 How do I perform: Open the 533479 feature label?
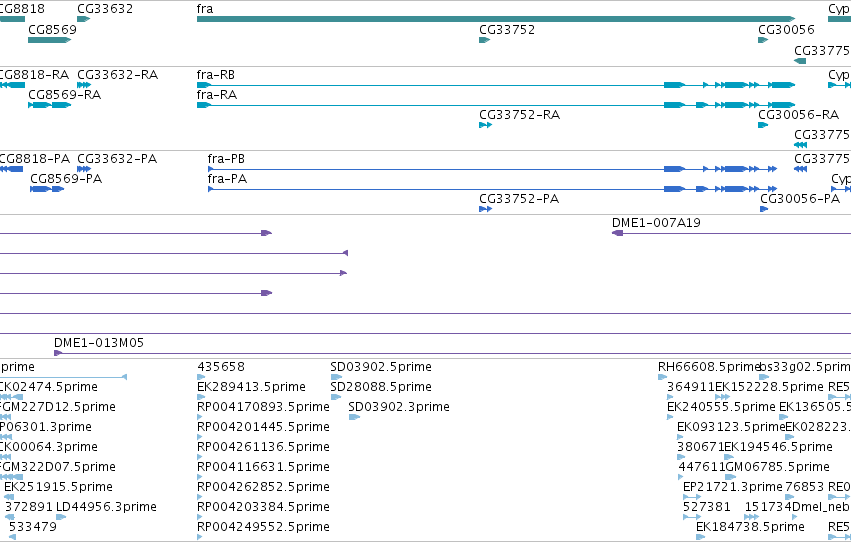(x=33, y=527)
